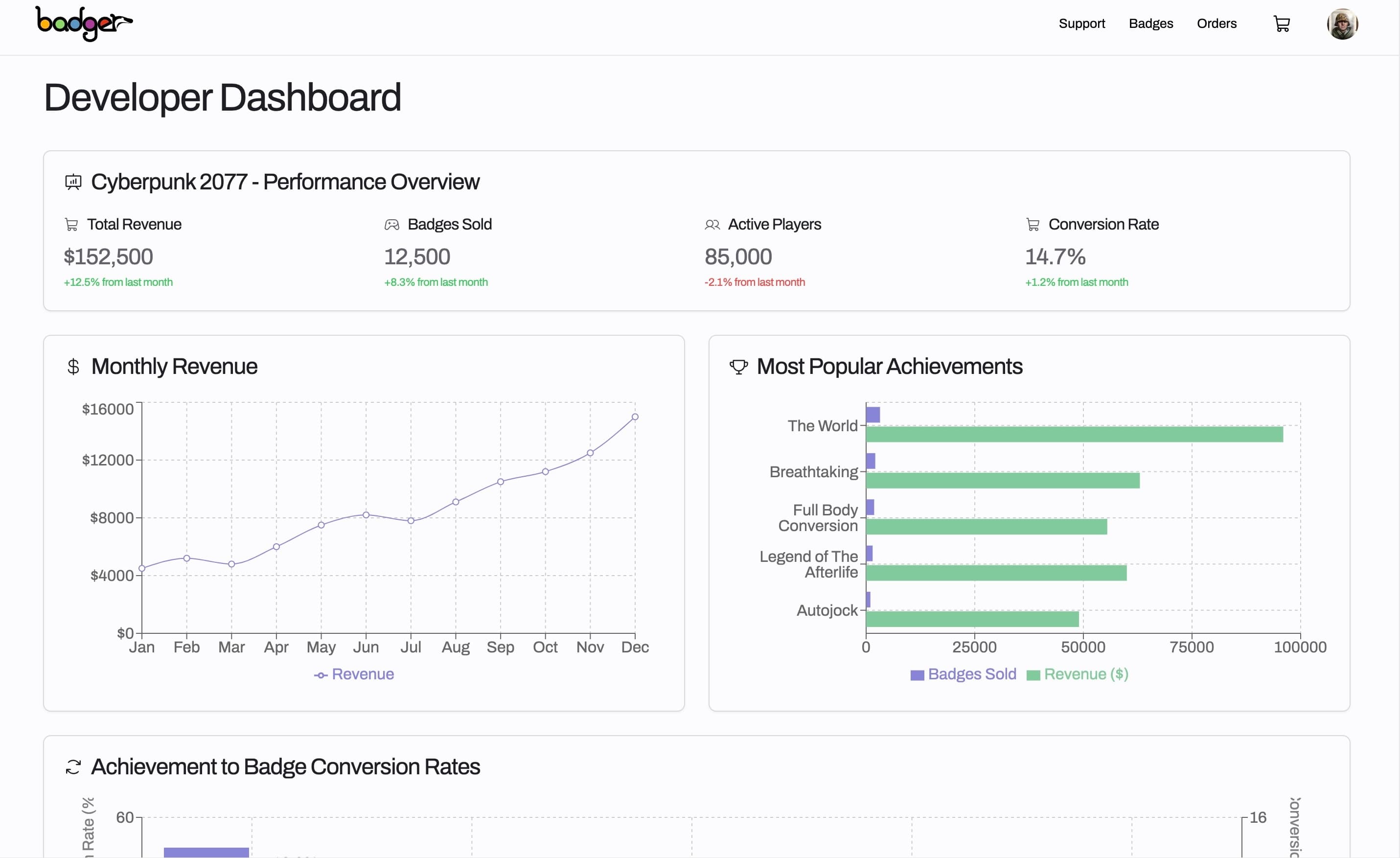Open the user profile avatar
Screen dimensions: 1400x858
click(1343, 24)
